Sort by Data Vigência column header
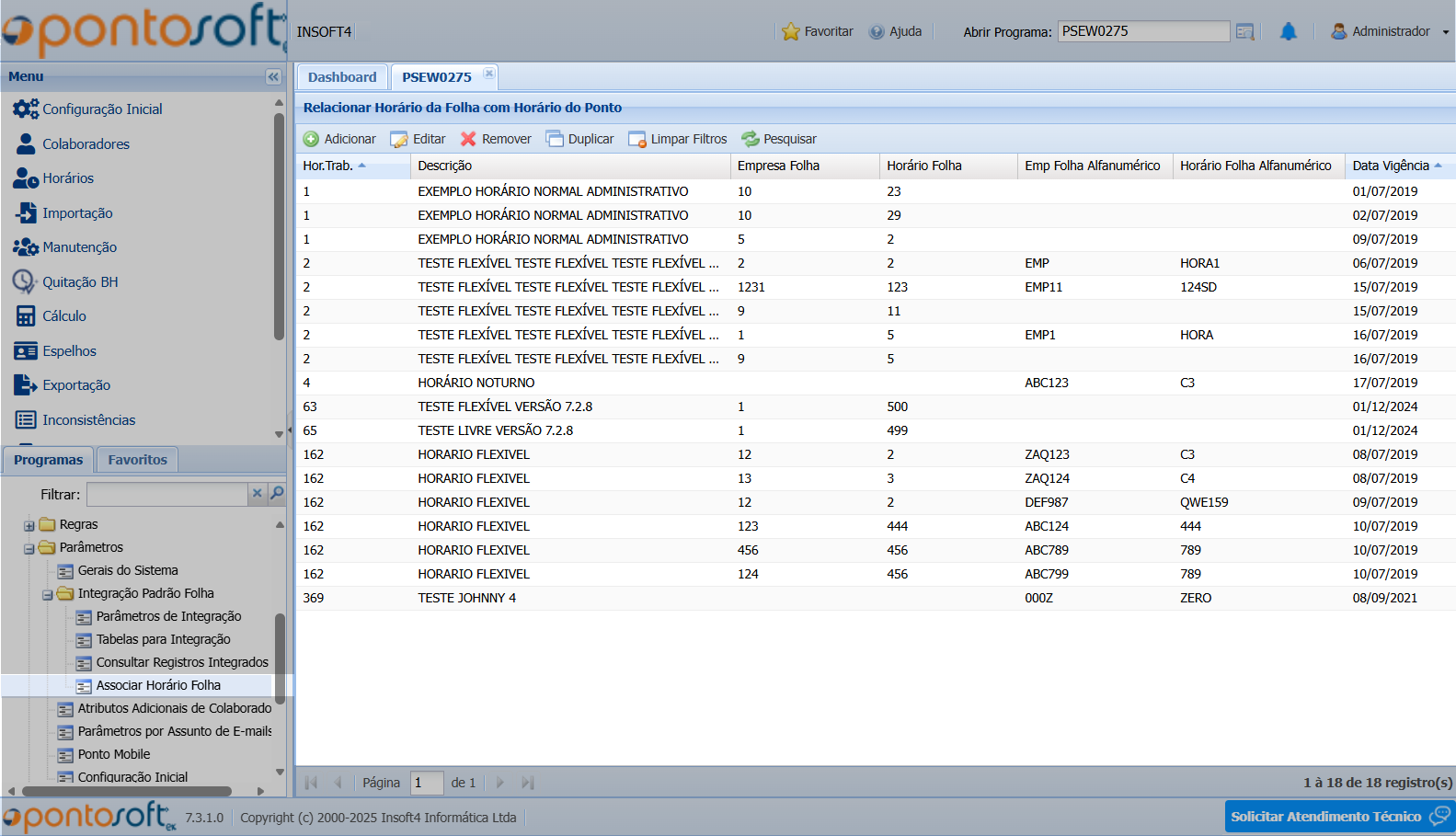 coord(1391,166)
